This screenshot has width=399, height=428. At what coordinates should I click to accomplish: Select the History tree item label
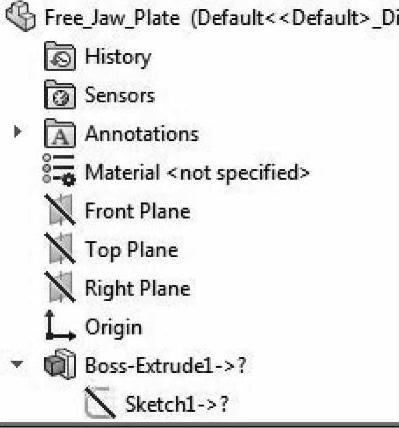(118, 57)
